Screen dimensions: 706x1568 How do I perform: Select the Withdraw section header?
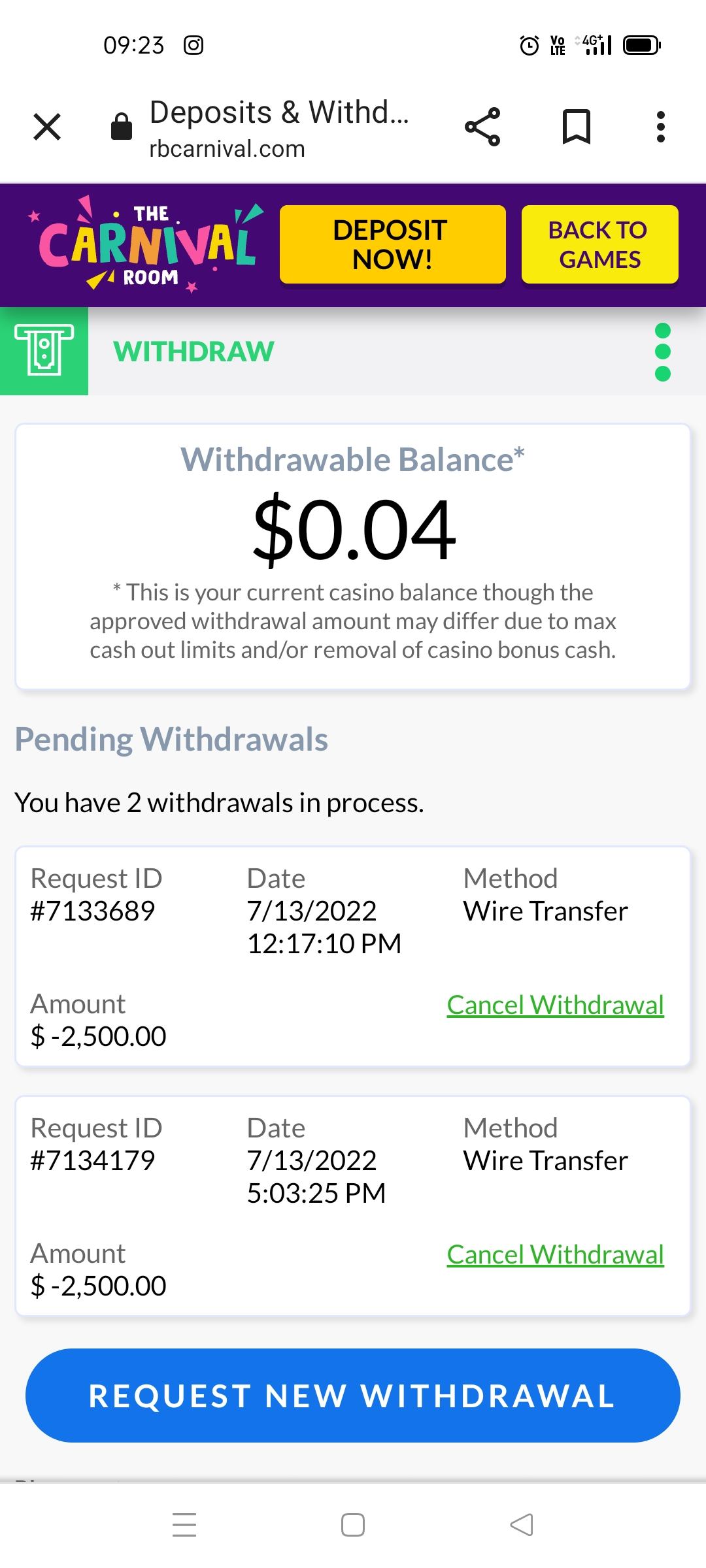coord(193,351)
